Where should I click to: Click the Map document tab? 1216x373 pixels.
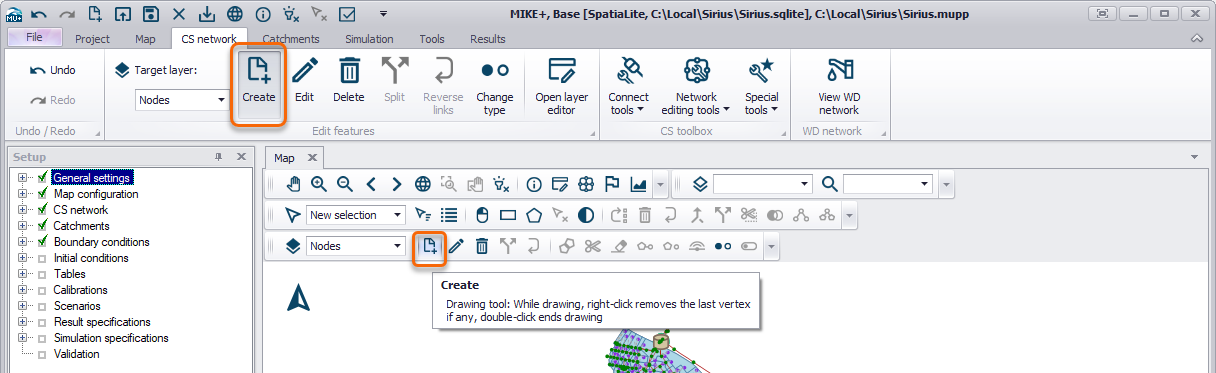tap(285, 158)
